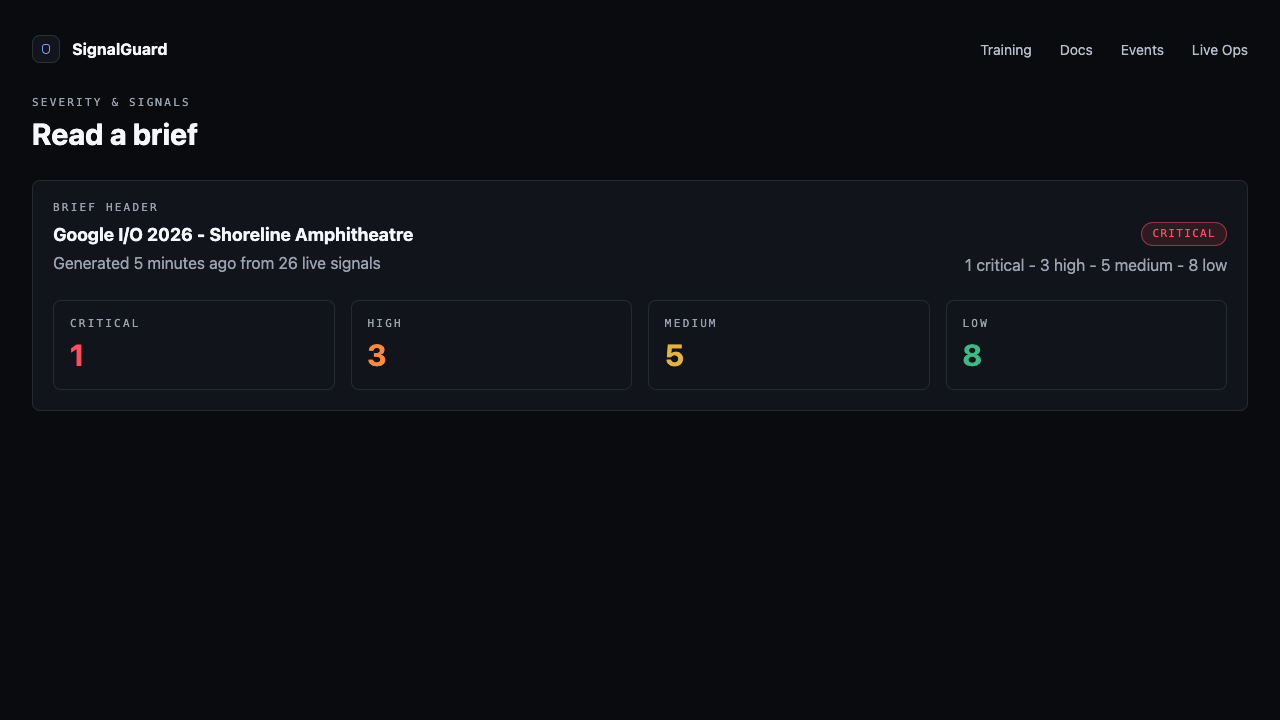The image size is (1280, 720).
Task: Select the Medium count card showing 5
Action: tap(789, 345)
